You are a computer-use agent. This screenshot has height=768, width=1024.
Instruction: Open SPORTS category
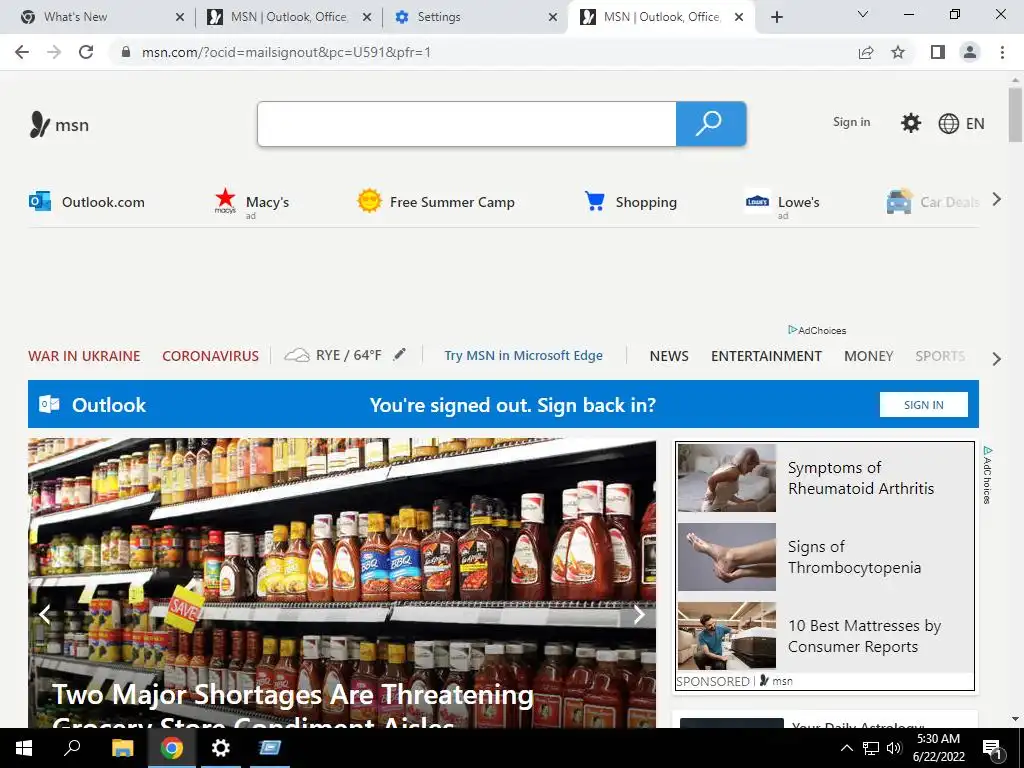pyautogui.click(x=940, y=356)
